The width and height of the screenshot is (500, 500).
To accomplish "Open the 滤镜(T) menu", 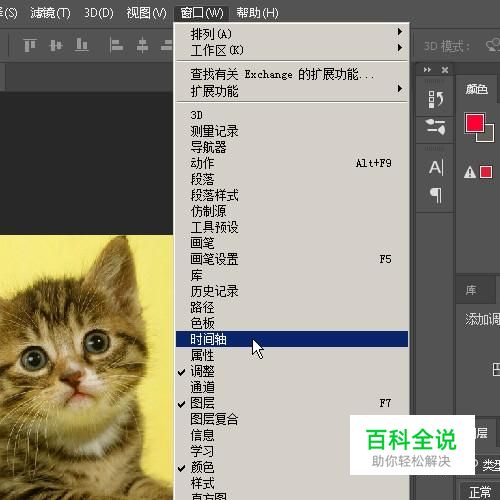I will click(x=50, y=13).
